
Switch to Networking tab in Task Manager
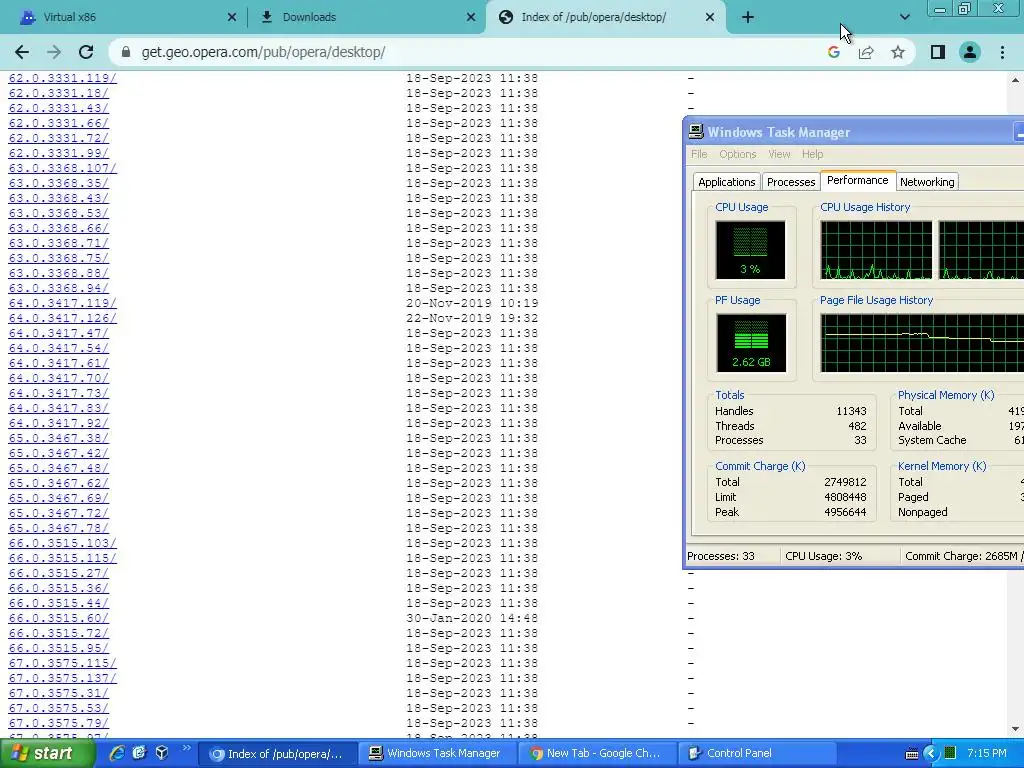927,182
